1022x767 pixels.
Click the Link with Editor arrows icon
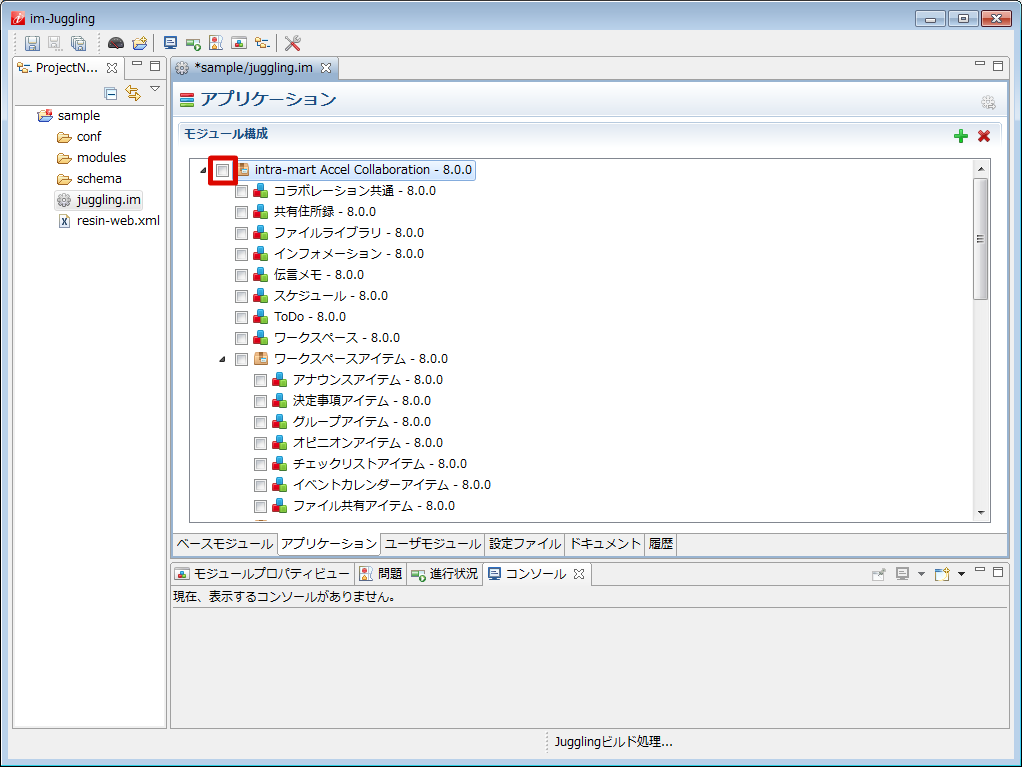point(133,93)
